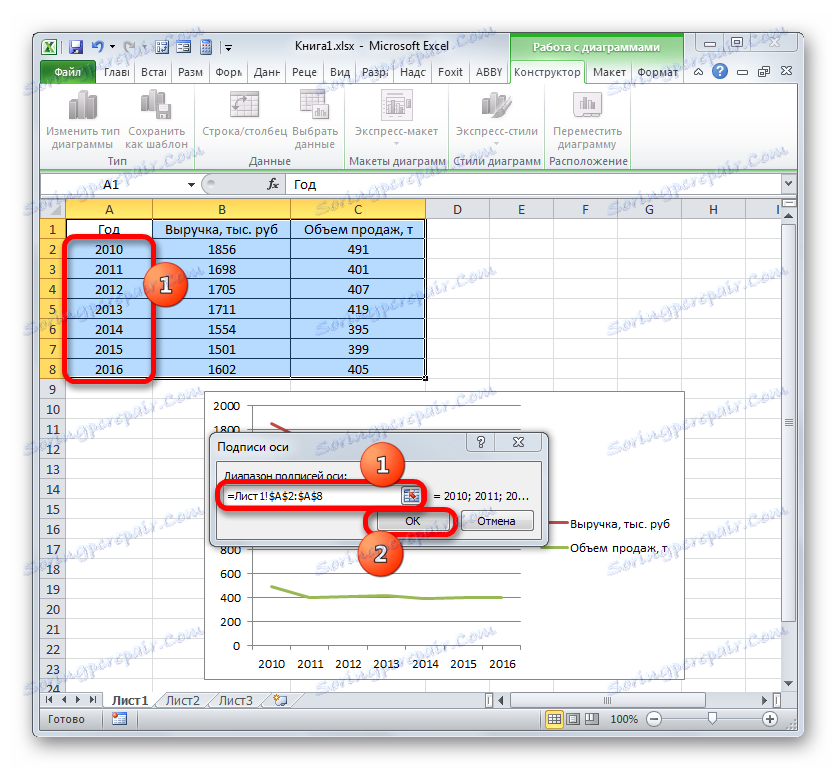Close the Подписи оси dialog

518,442
